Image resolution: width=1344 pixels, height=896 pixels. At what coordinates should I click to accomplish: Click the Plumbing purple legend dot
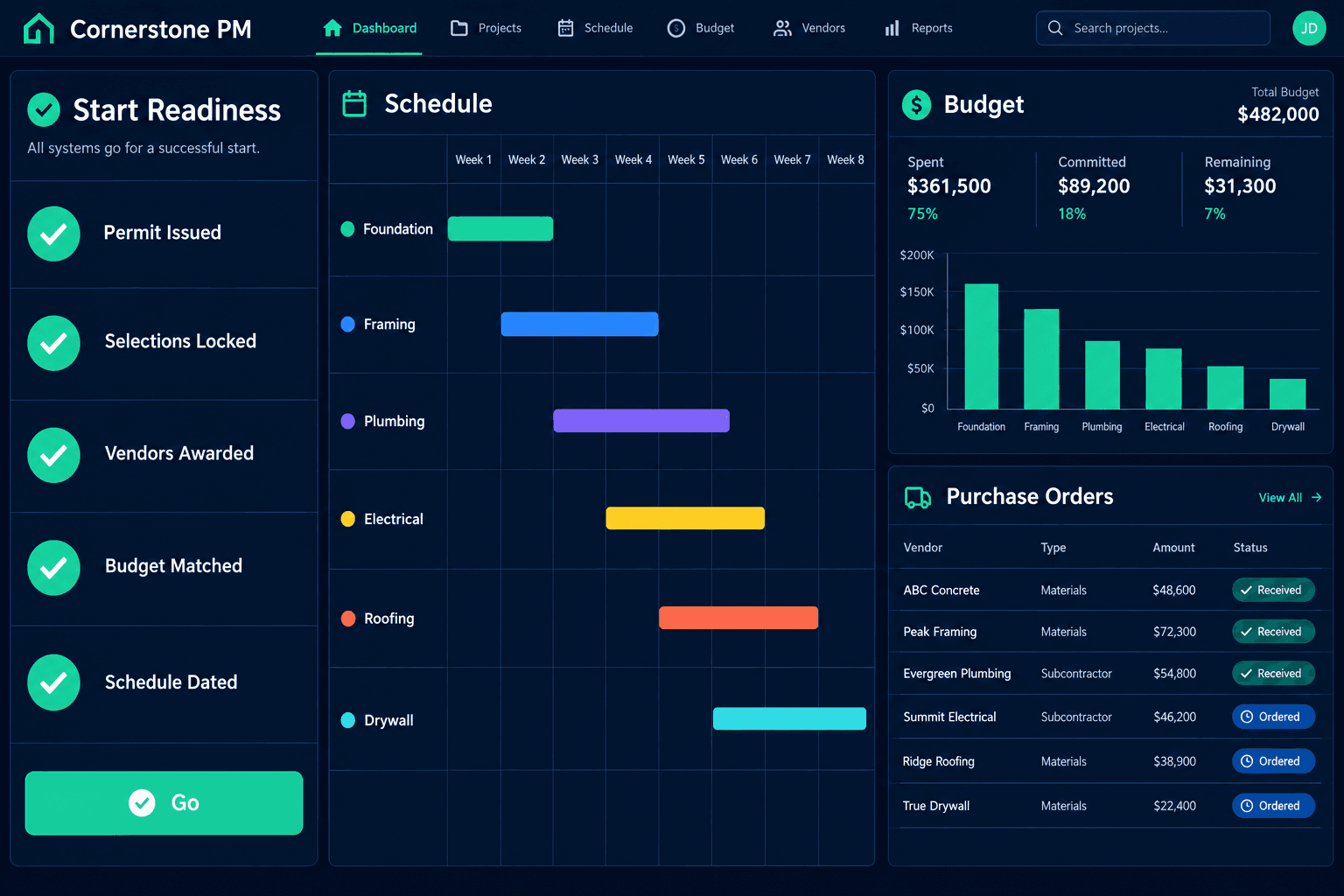coord(347,422)
